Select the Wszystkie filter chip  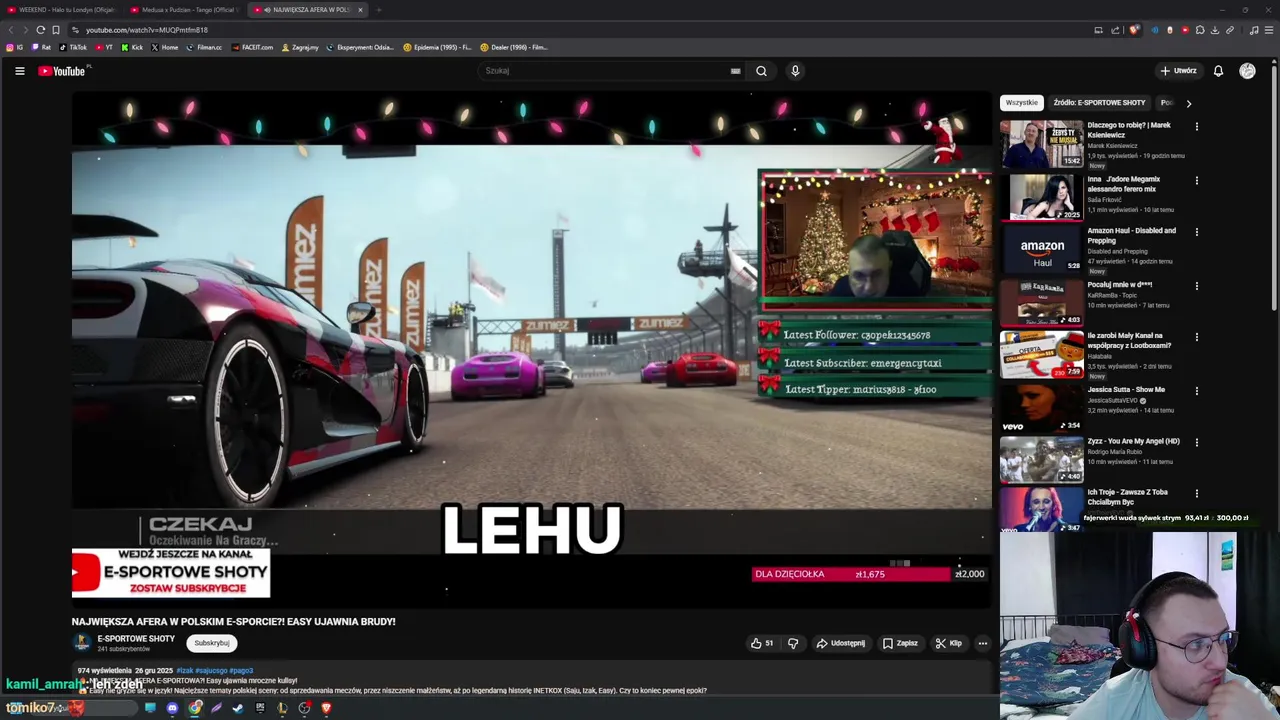click(x=1022, y=103)
